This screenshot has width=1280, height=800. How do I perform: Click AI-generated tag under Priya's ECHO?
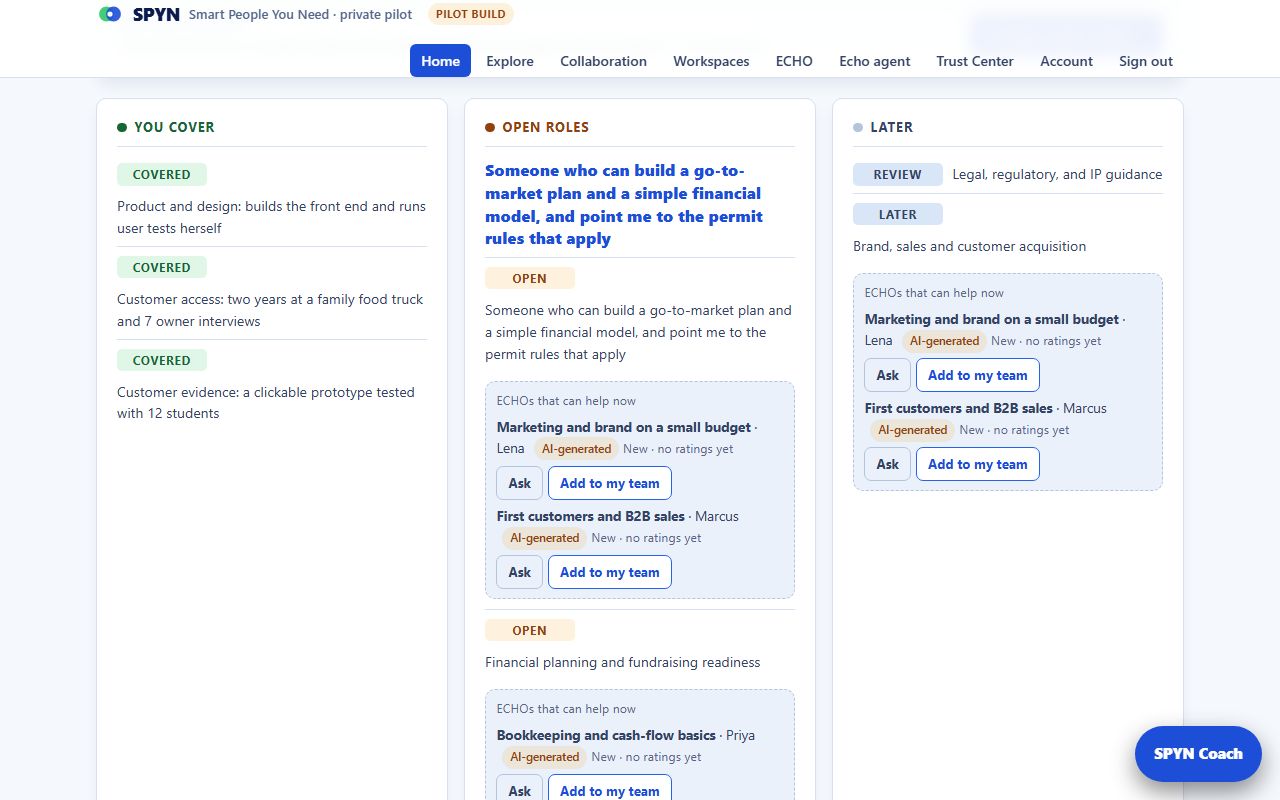click(544, 757)
